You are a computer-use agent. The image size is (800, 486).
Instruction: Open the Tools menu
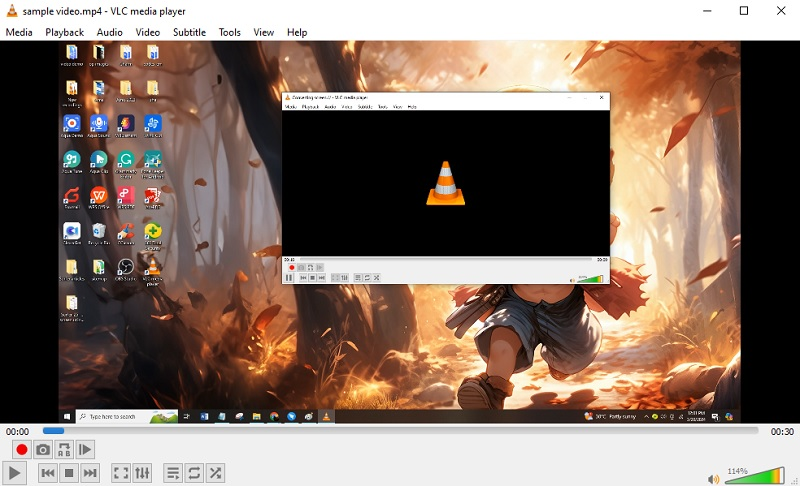pos(230,32)
